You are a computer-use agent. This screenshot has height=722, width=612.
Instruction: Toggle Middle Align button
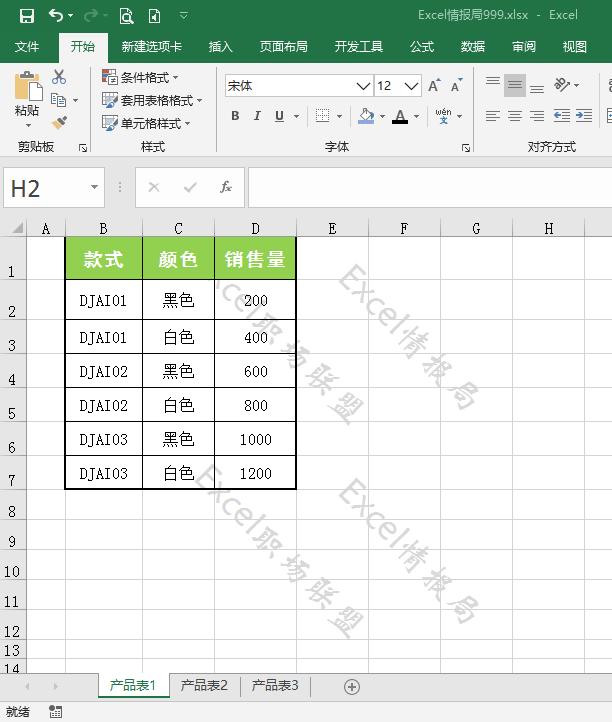tap(515, 85)
